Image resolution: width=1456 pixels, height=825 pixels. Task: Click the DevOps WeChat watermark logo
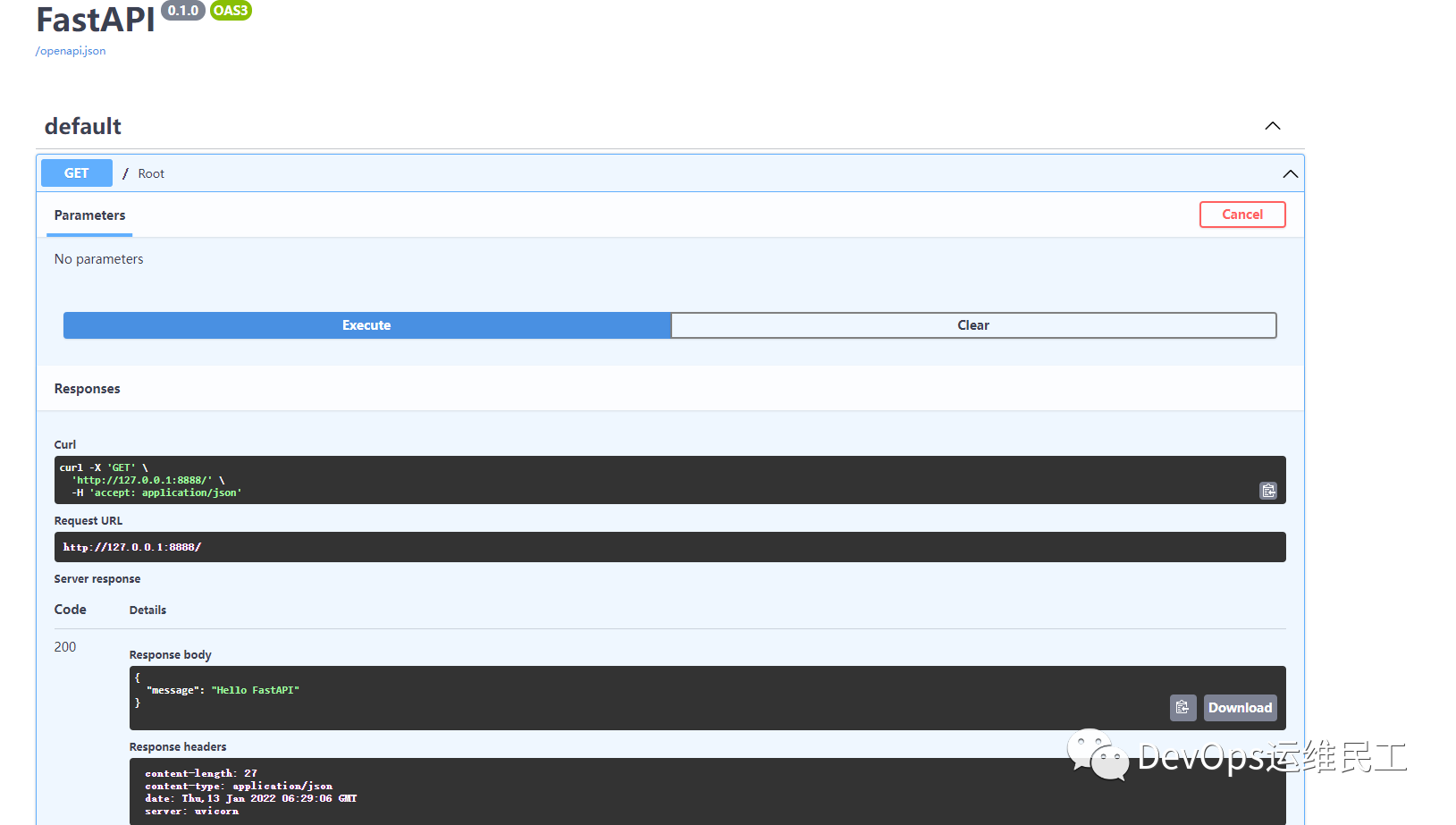point(1097,757)
